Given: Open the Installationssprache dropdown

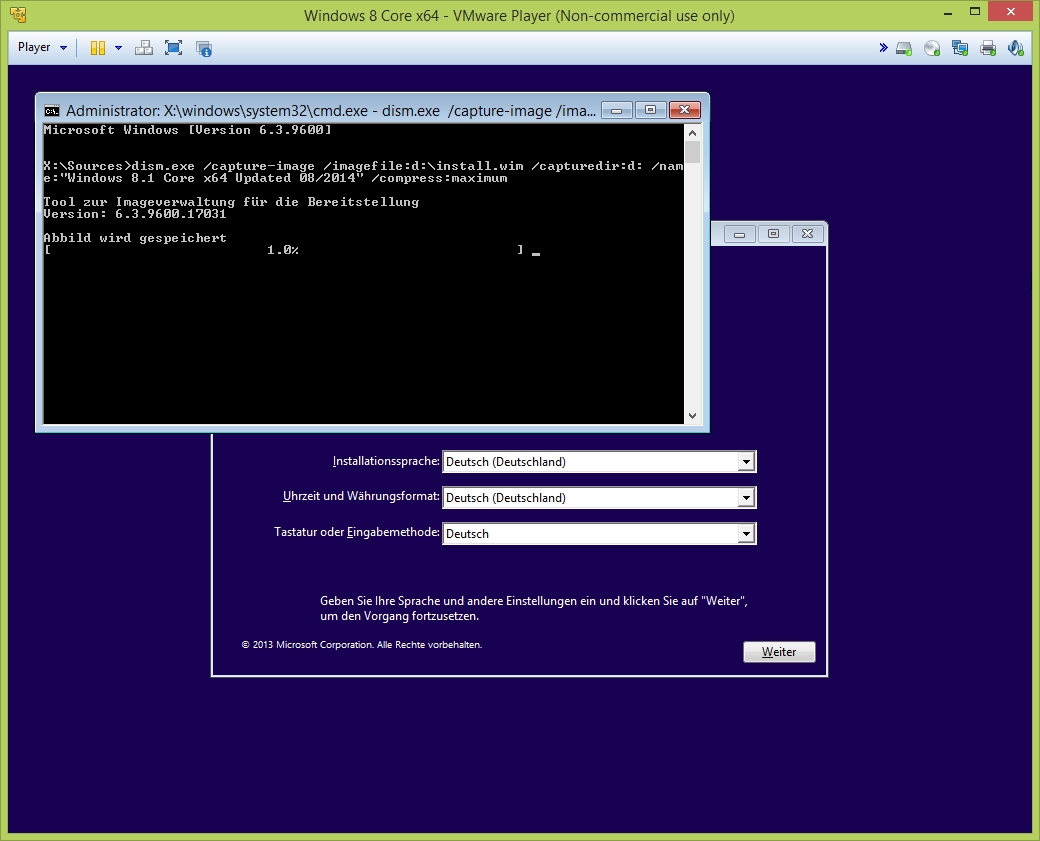Looking at the screenshot, I should (746, 462).
